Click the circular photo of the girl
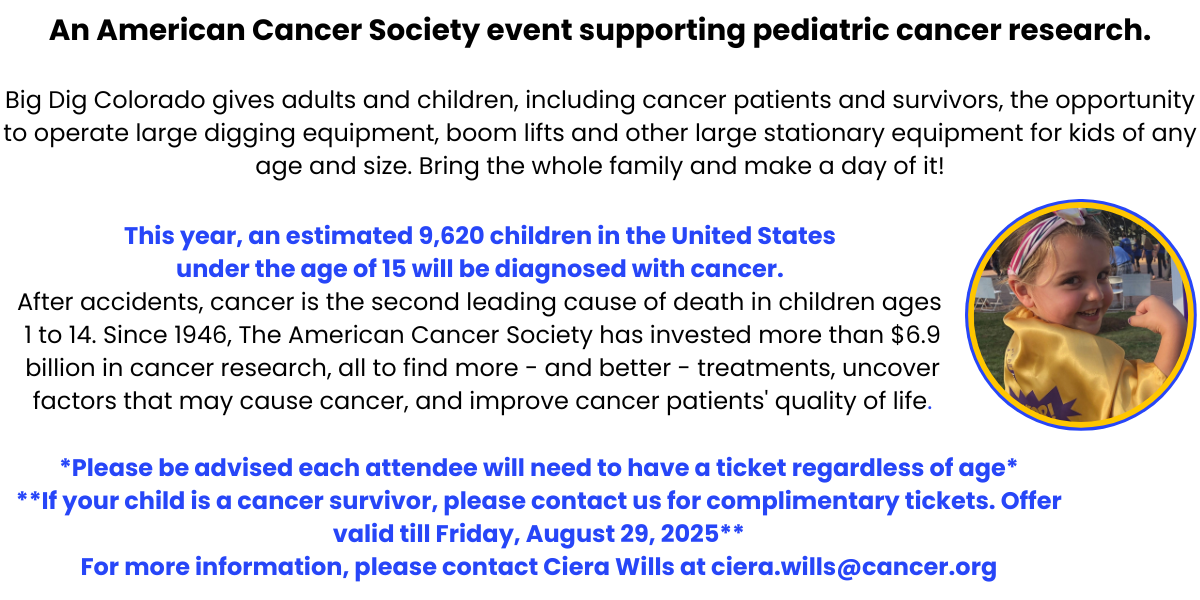The height and width of the screenshot is (600, 1200). click(1079, 315)
